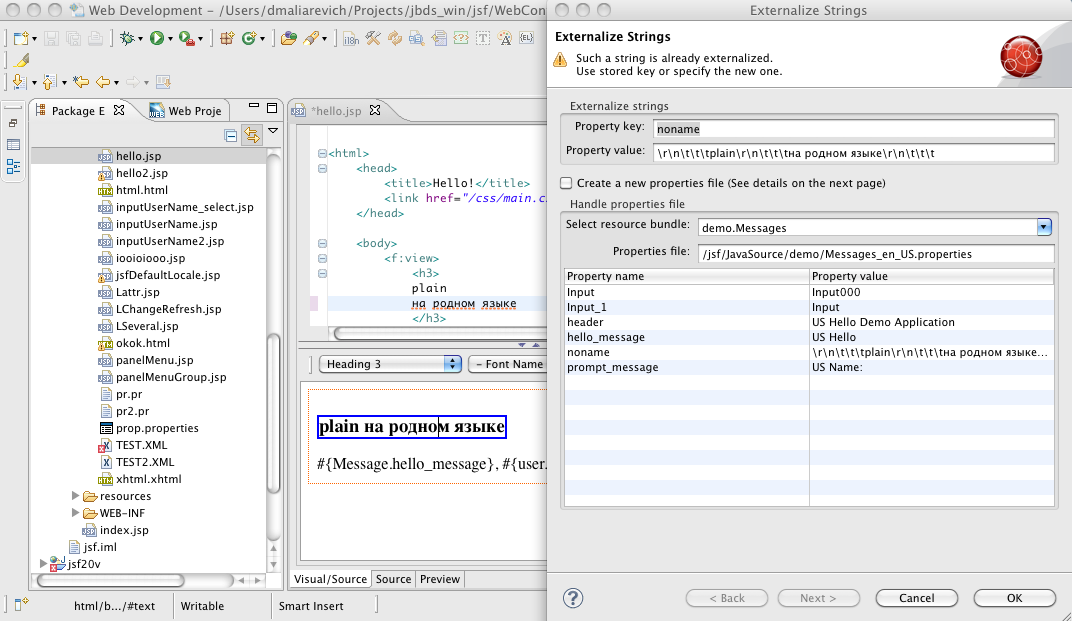Expand the resources folder in tree

pos(76,496)
